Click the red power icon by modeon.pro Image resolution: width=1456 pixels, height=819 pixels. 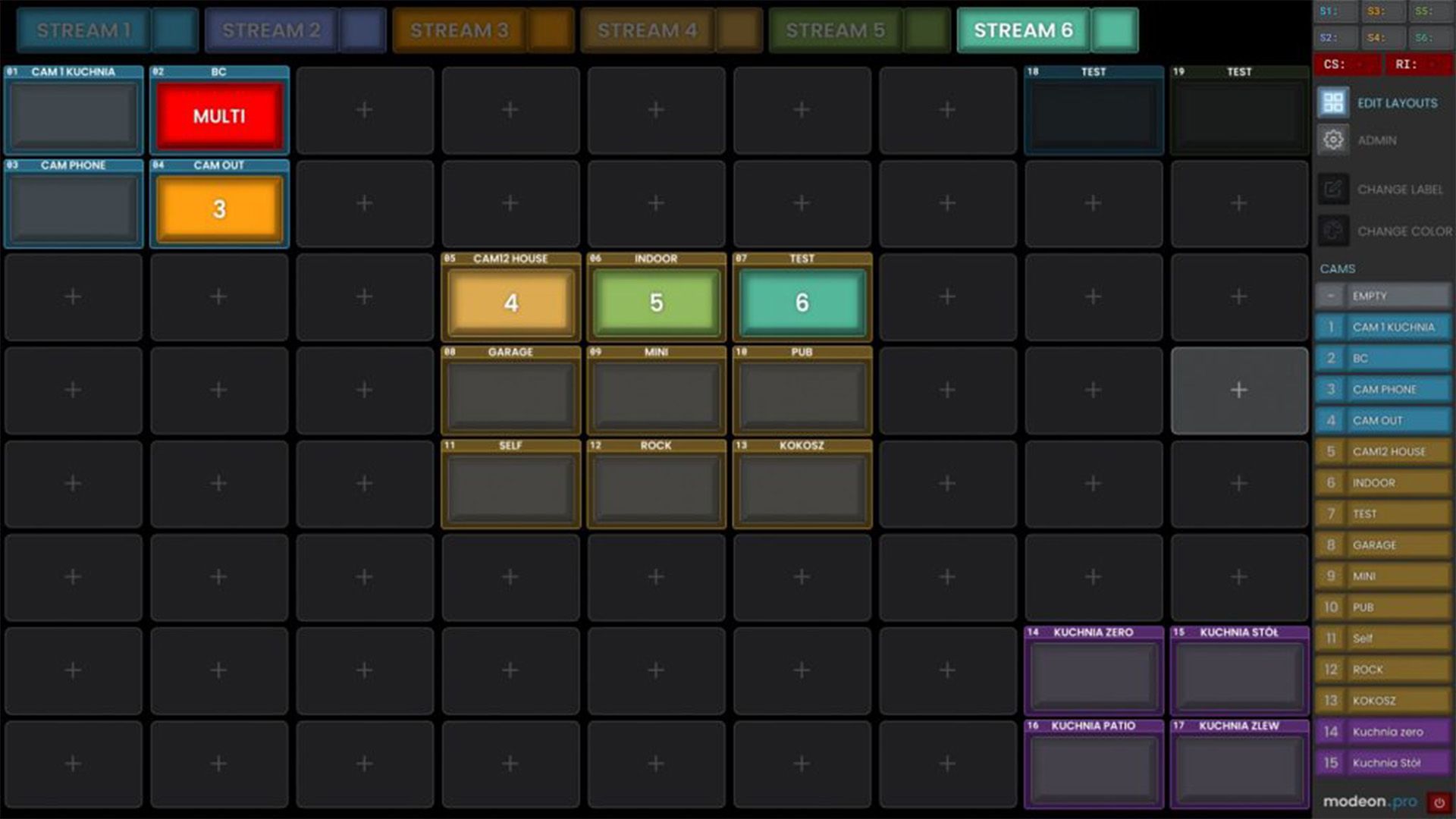tap(1439, 802)
